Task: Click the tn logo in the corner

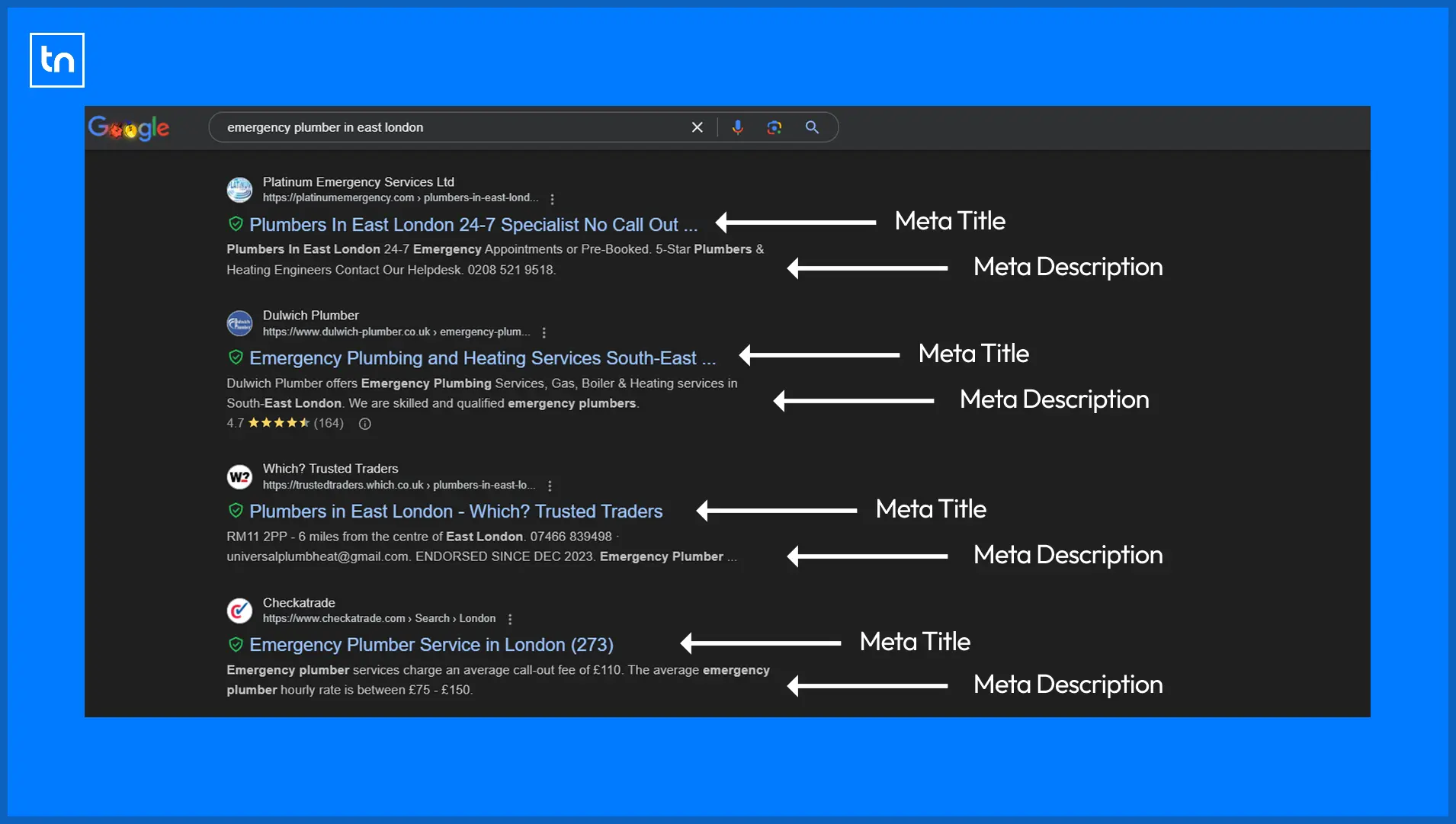Action: pyautogui.click(x=57, y=60)
